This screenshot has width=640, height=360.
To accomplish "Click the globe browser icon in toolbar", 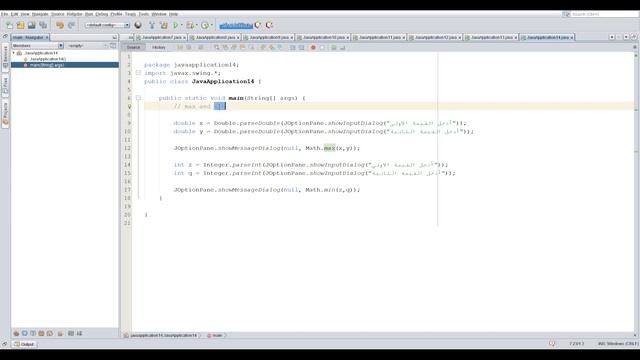I will pos(138,25).
